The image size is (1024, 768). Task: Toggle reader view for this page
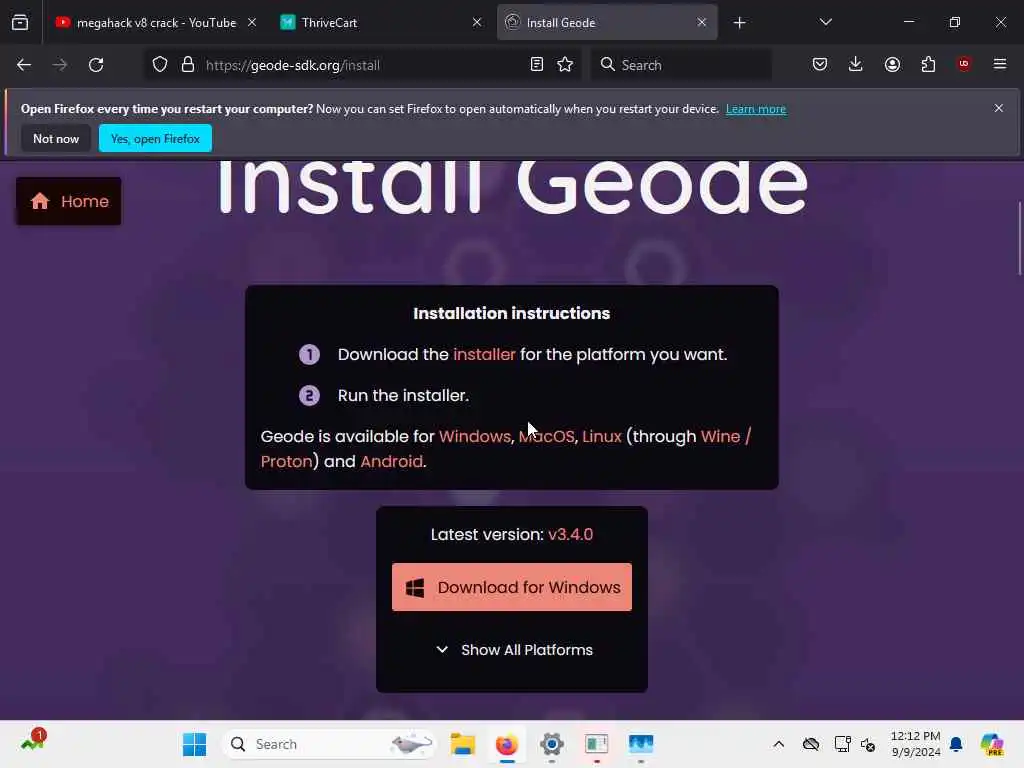537,65
